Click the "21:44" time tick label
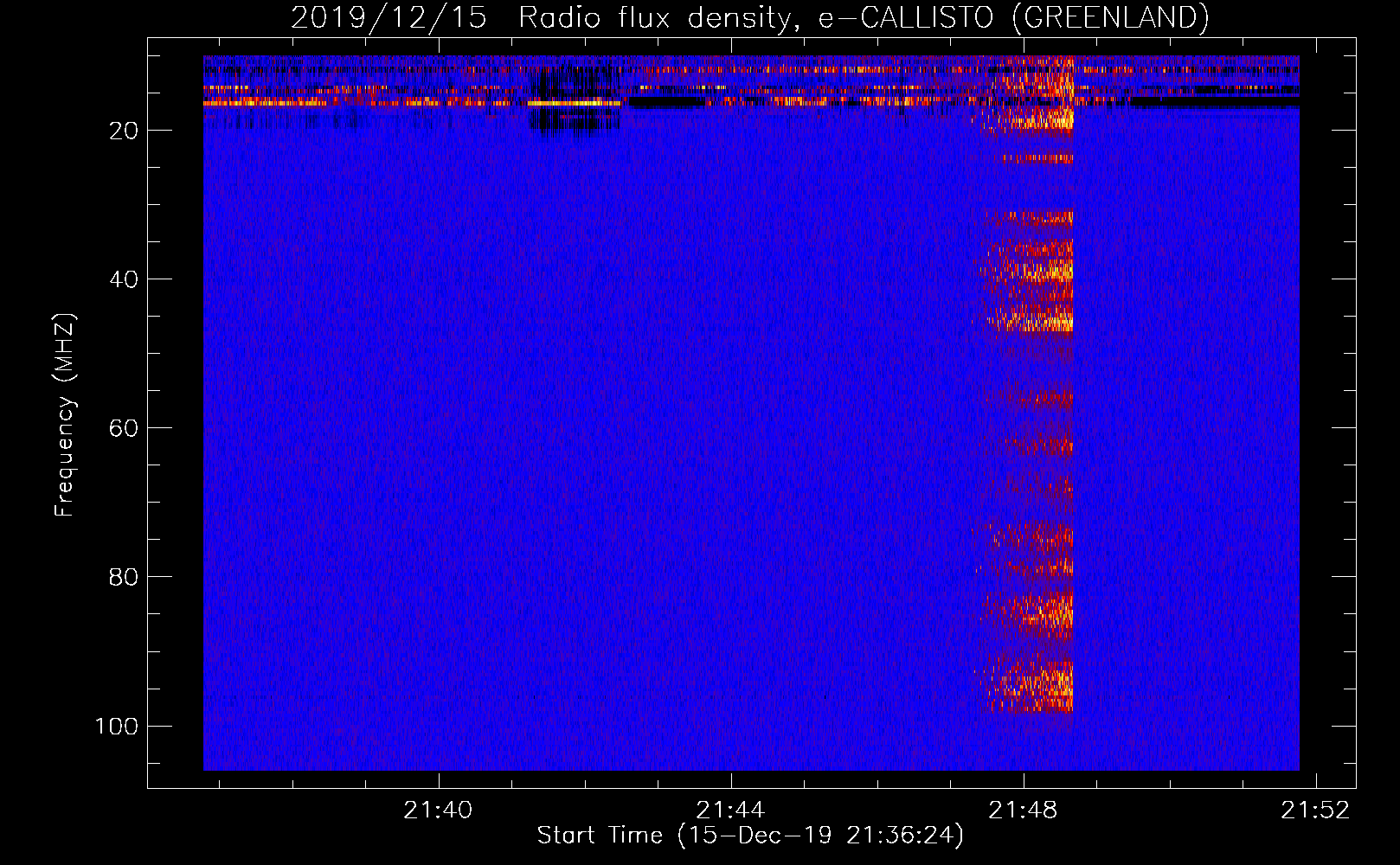Viewport: 1400px width, 865px height. point(731,810)
